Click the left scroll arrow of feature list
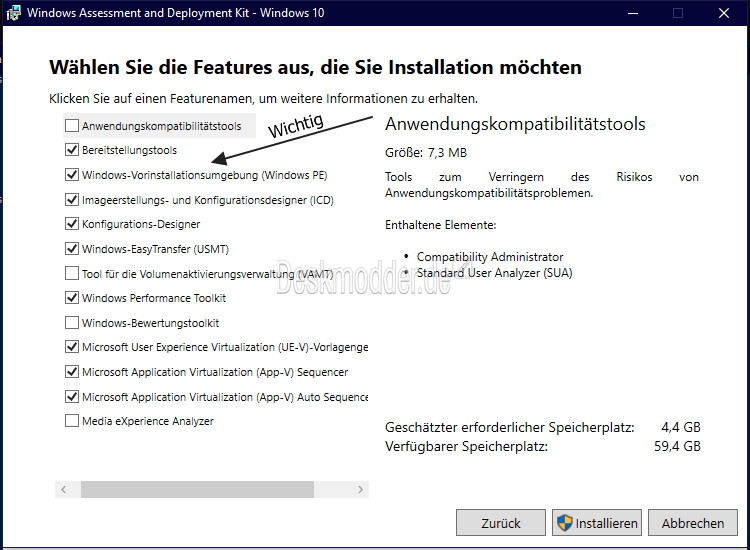 (64, 489)
